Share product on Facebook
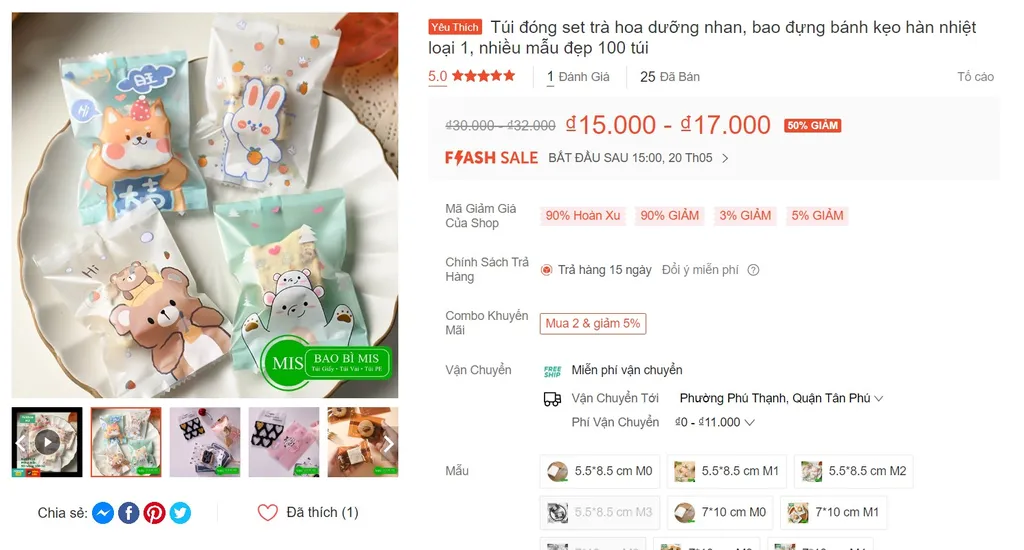This screenshot has width=1024, height=550. pos(128,513)
